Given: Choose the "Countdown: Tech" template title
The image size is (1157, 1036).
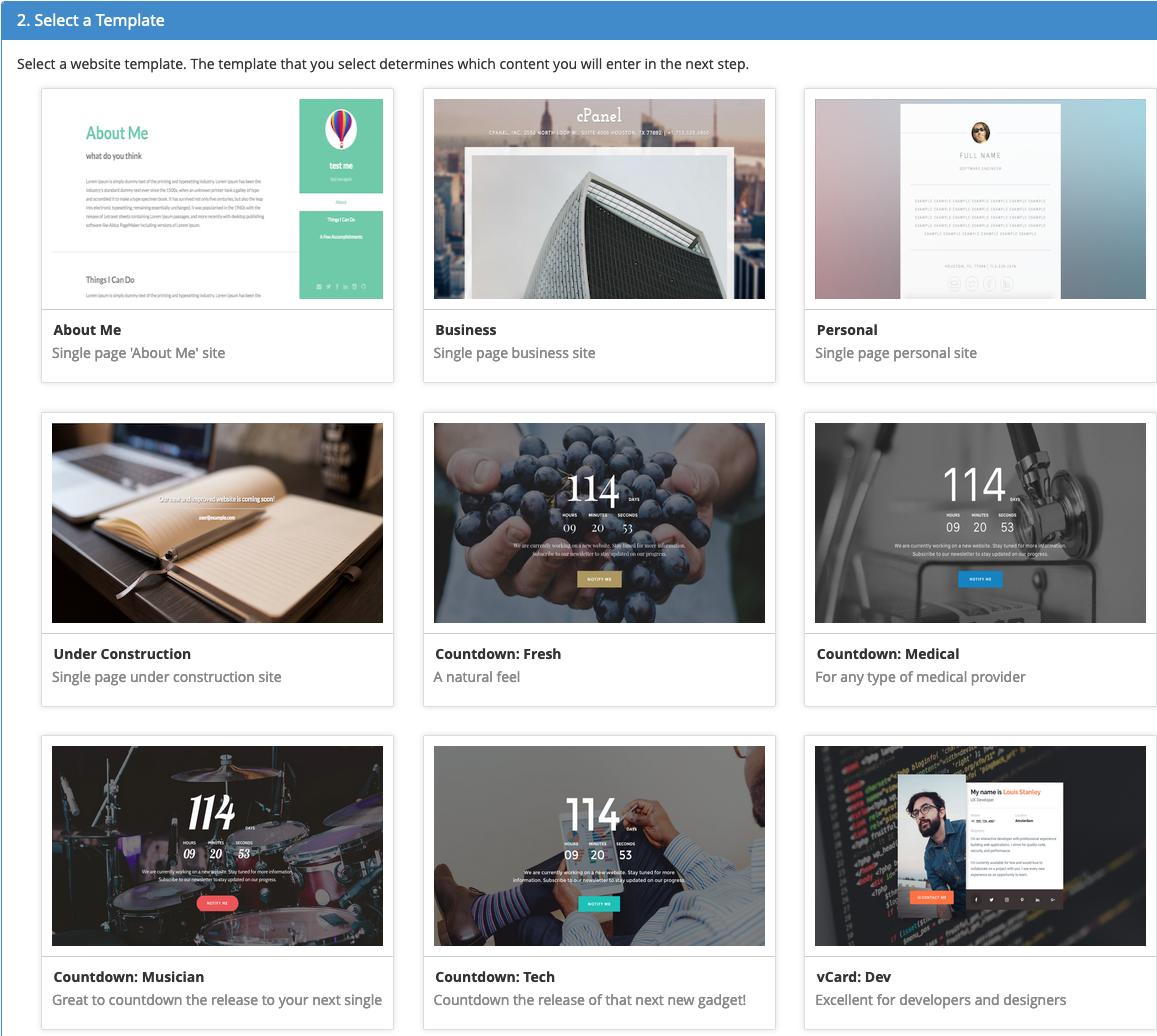Looking at the screenshot, I should [x=495, y=977].
